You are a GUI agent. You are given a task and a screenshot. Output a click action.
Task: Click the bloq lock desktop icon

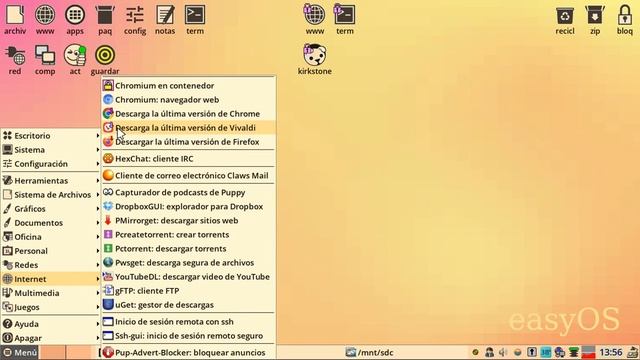tap(625, 20)
